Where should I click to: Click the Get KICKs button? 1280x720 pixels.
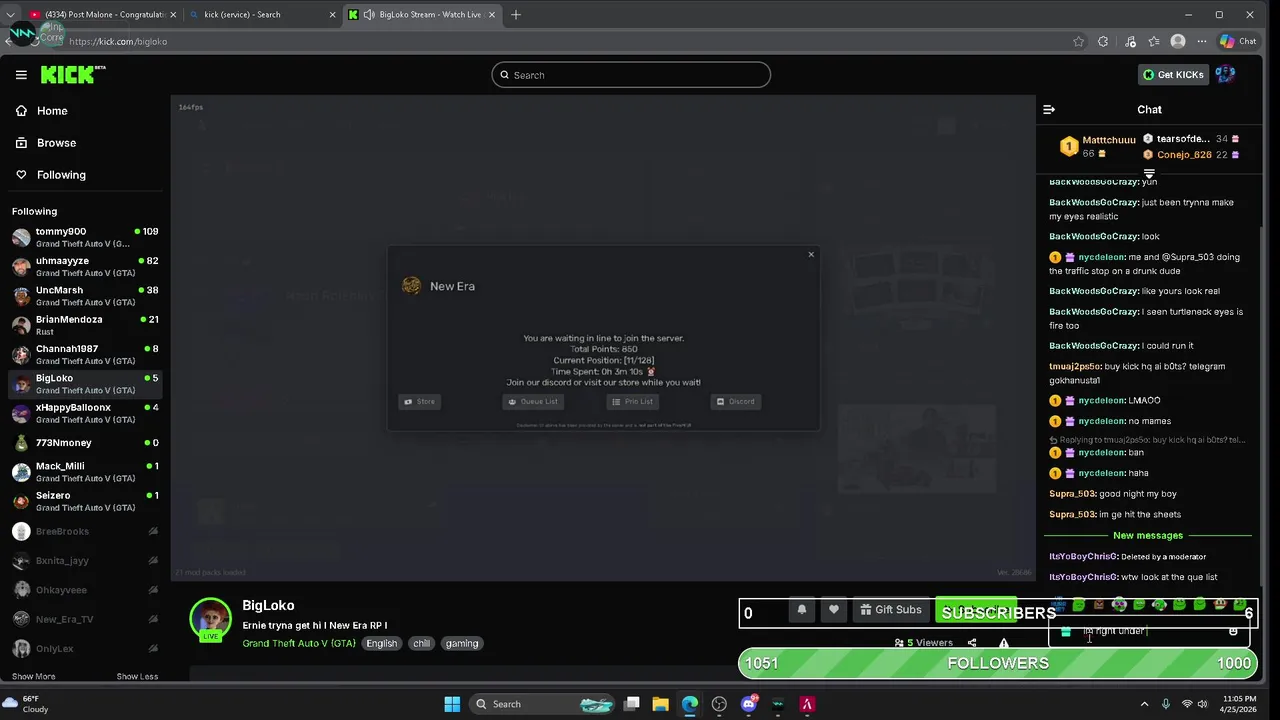[x=1174, y=75]
